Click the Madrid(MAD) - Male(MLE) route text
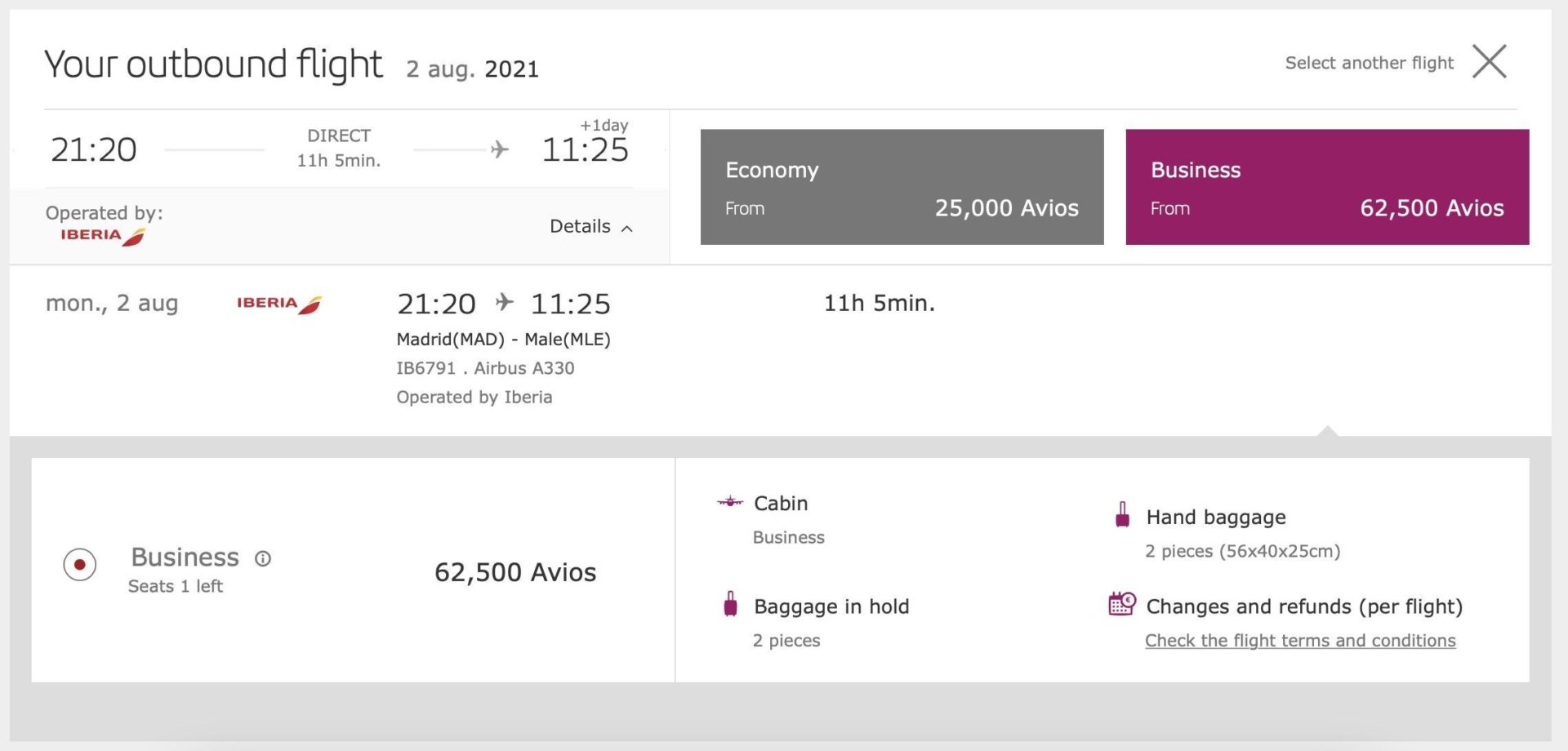The width and height of the screenshot is (1568, 751). (x=504, y=340)
